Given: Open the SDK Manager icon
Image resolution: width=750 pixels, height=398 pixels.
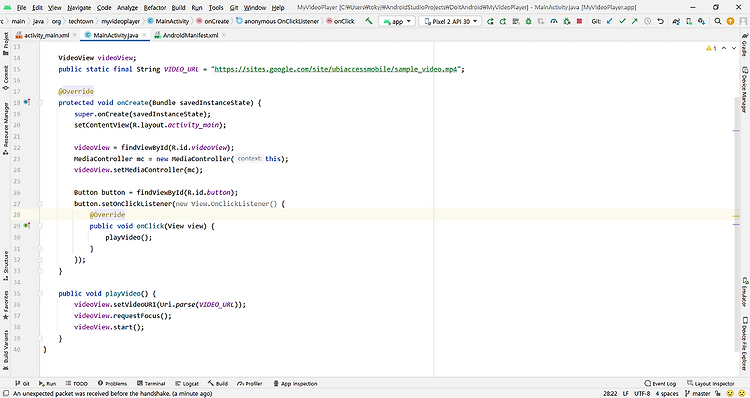Looking at the screenshot, I should point(701,21).
